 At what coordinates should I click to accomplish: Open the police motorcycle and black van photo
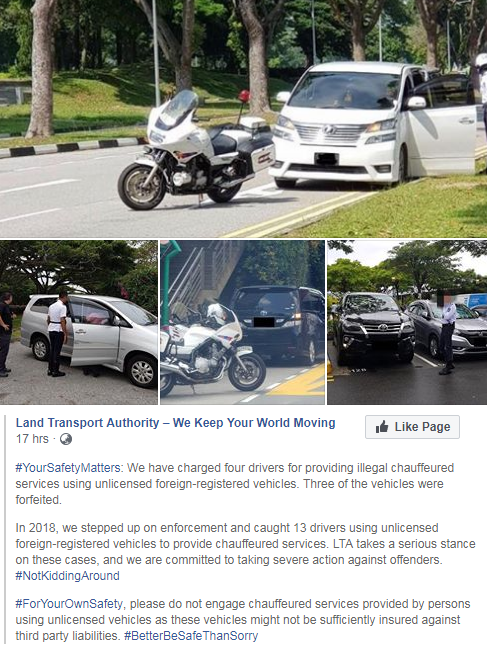tap(243, 322)
